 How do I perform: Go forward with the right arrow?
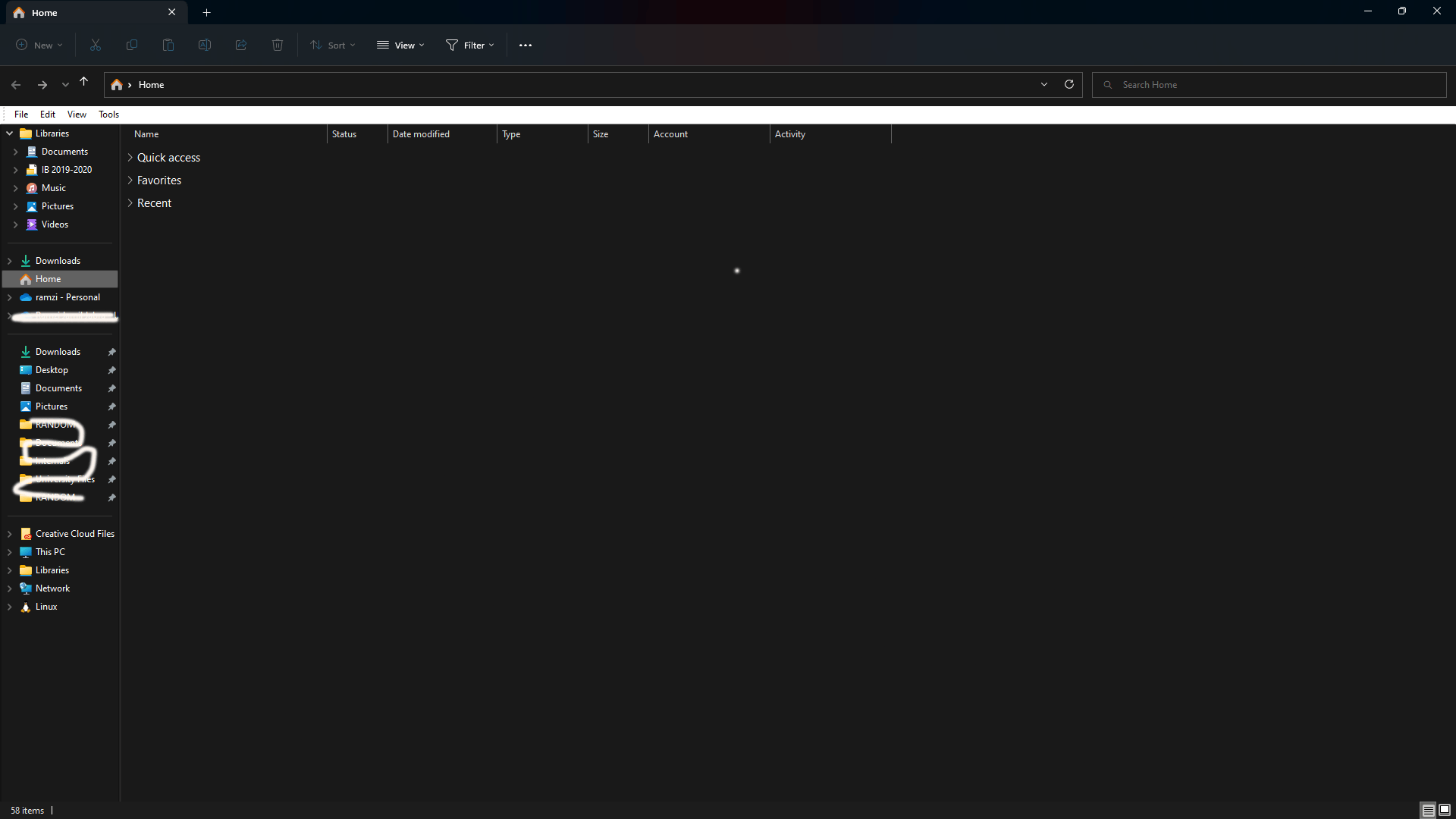click(42, 85)
